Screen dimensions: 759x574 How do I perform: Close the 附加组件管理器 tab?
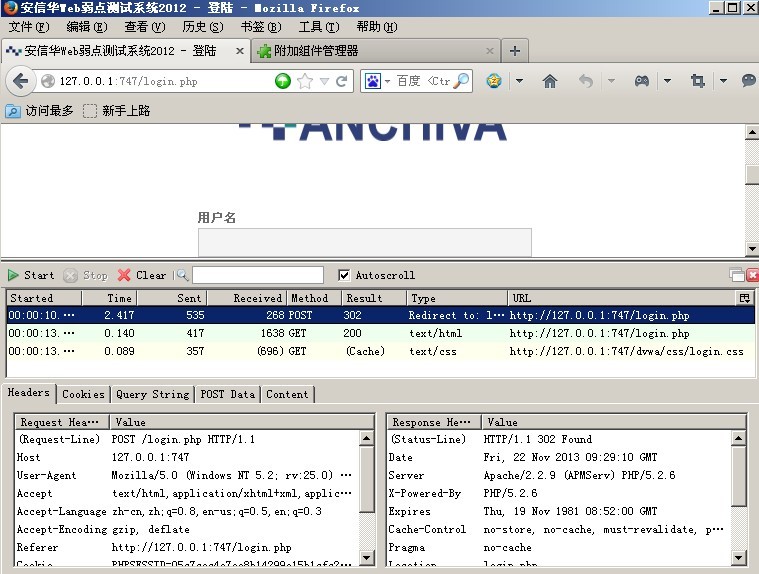(490, 51)
